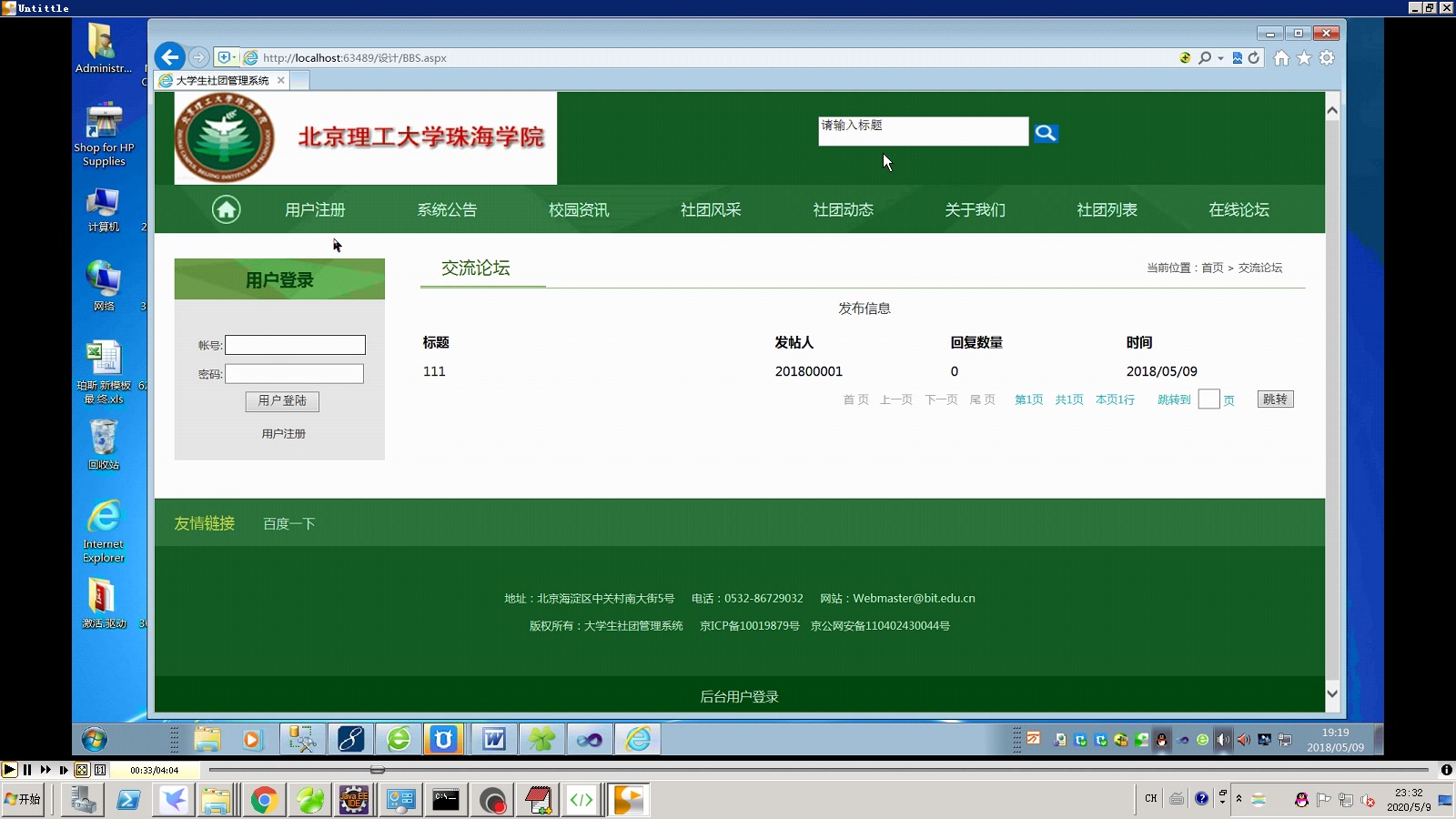Open IE settings using the gear icon
The height and width of the screenshot is (819, 1456).
[x=1326, y=57]
